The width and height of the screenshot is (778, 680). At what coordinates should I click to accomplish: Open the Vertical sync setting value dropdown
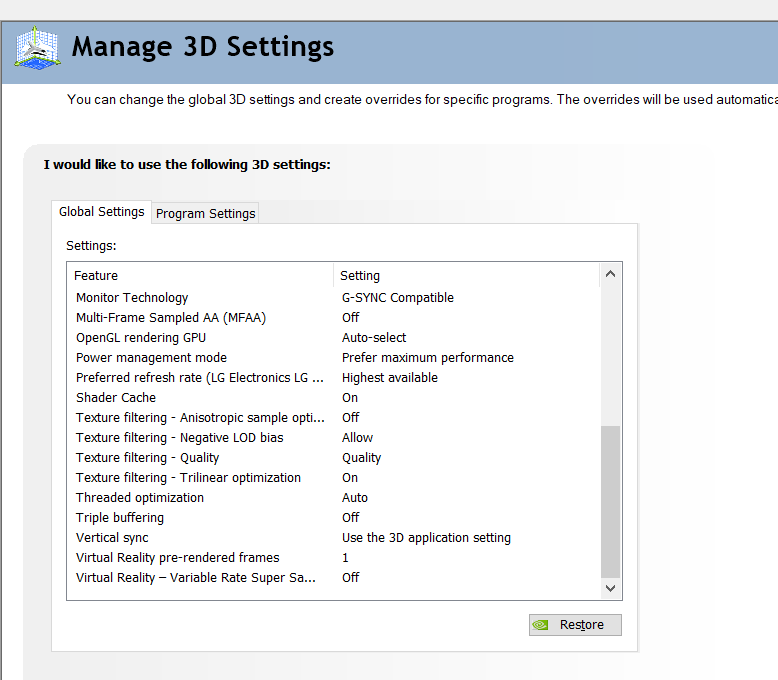point(426,538)
